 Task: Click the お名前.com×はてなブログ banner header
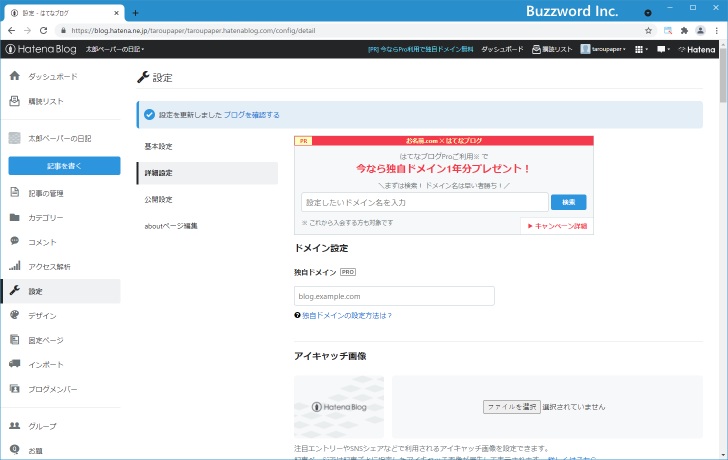444,141
